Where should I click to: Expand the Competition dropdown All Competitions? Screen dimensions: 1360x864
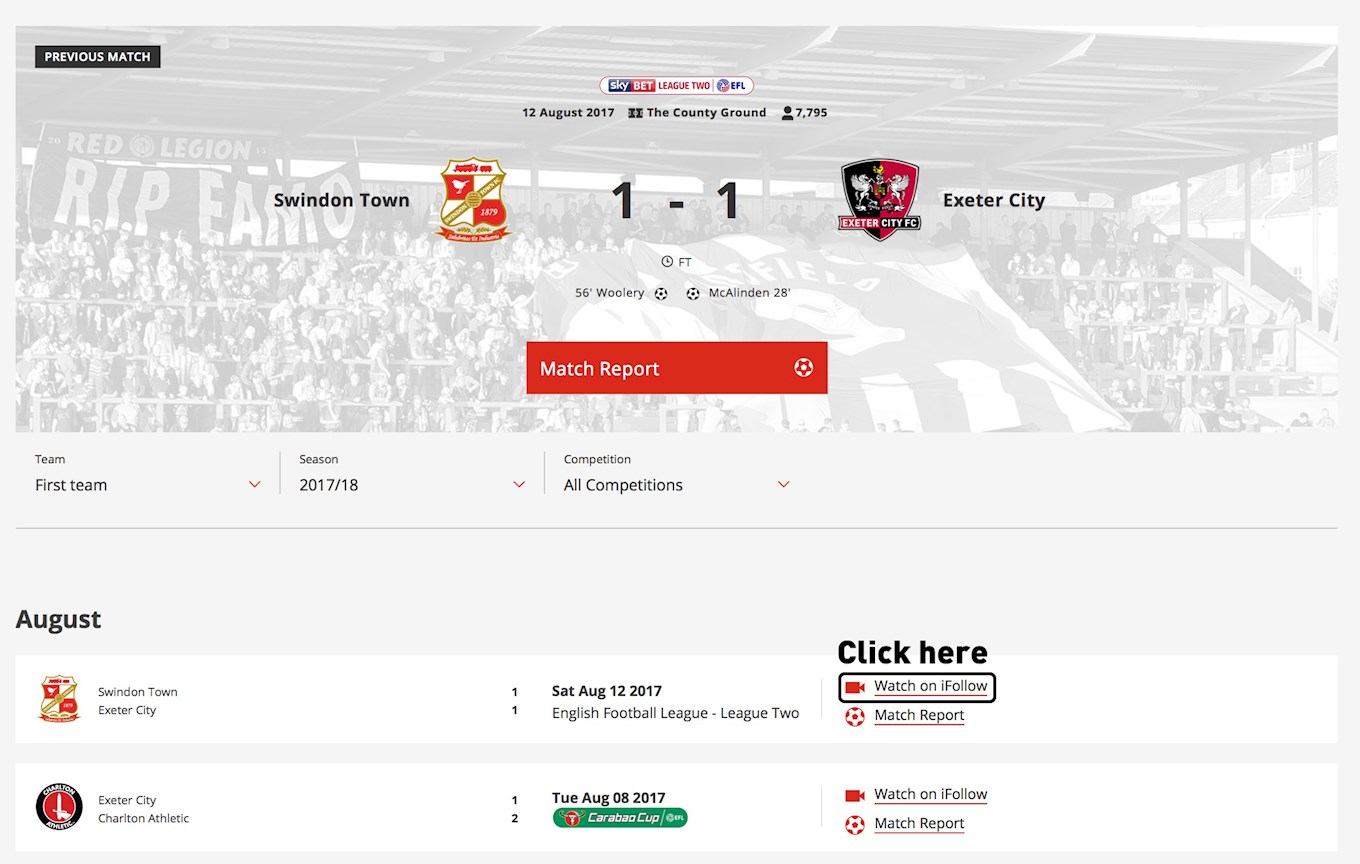click(677, 474)
